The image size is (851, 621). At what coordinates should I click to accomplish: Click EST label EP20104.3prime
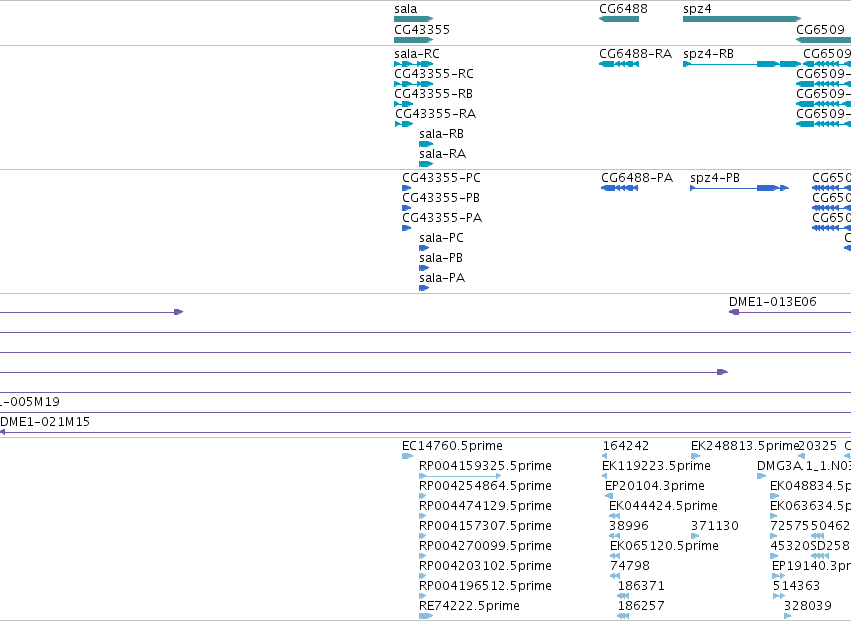tap(655, 486)
